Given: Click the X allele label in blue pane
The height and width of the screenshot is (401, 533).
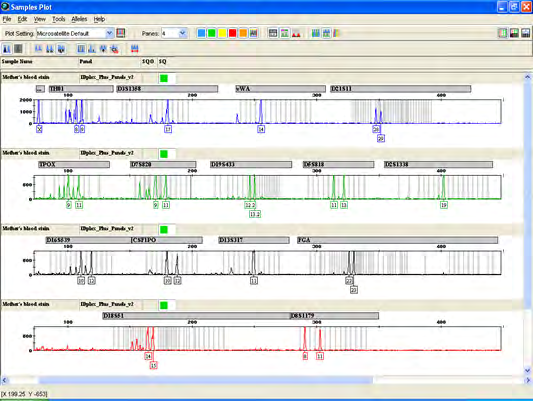Looking at the screenshot, I should (39, 129).
